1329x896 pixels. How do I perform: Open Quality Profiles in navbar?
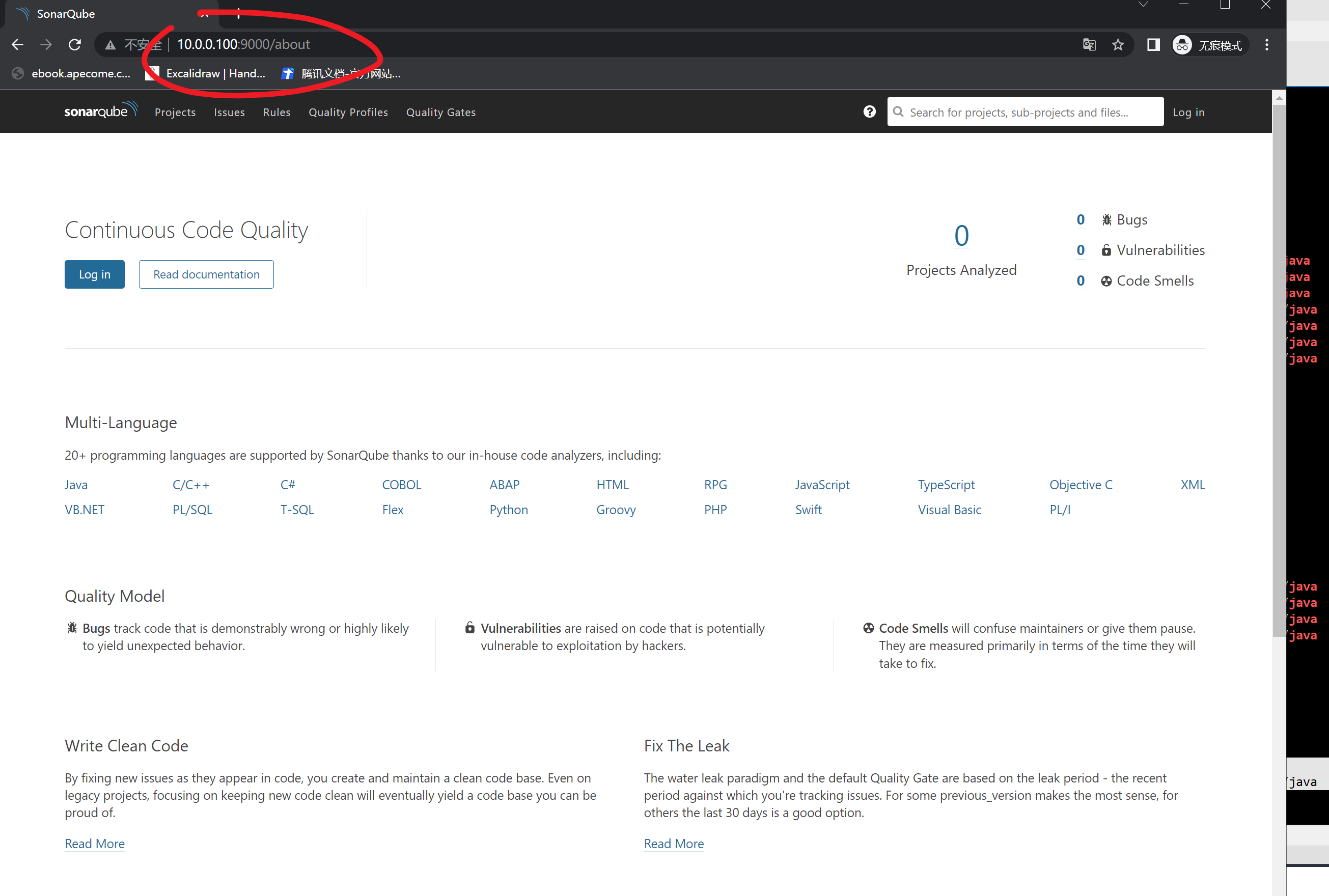[348, 113]
